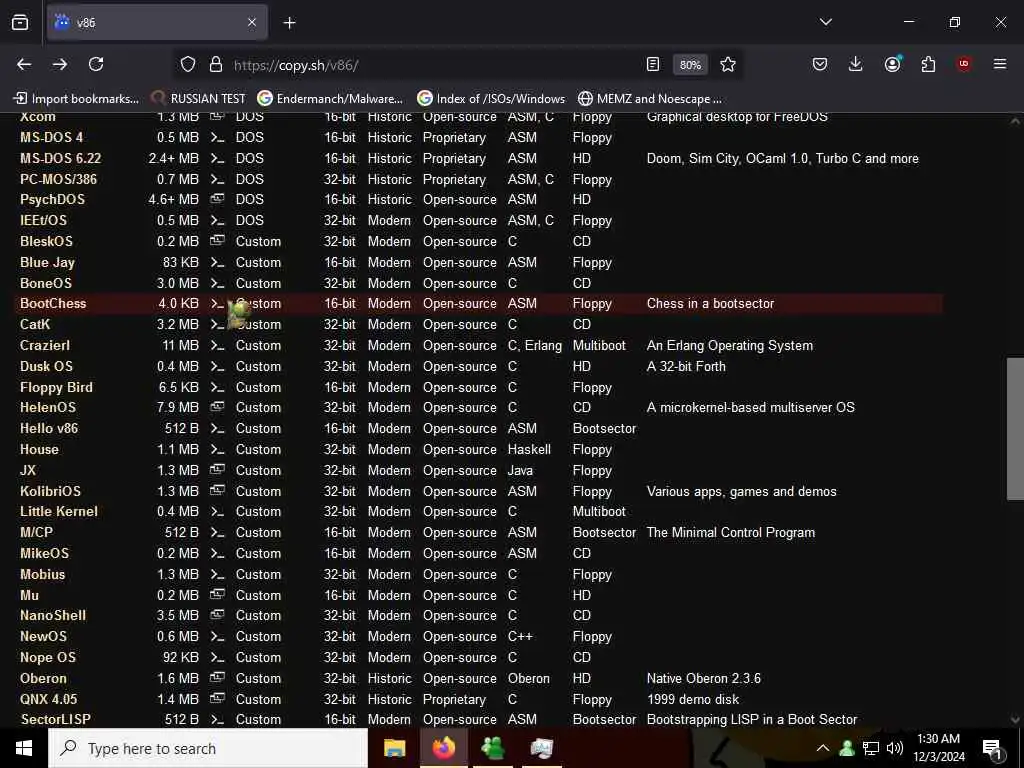List all tabs dropdown
Viewport: 1024px width, 768px height.
[x=825, y=22]
